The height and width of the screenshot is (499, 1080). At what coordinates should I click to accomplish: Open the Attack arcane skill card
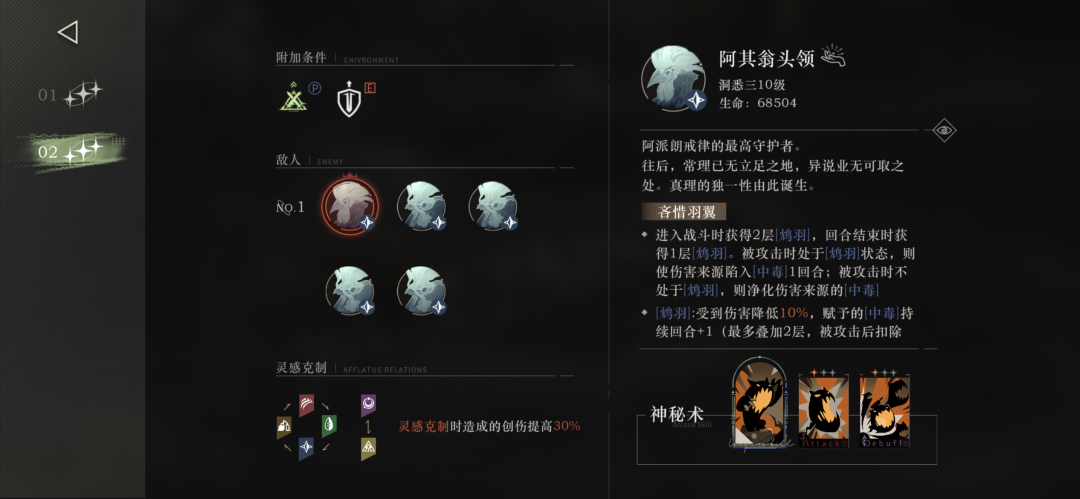pos(824,410)
